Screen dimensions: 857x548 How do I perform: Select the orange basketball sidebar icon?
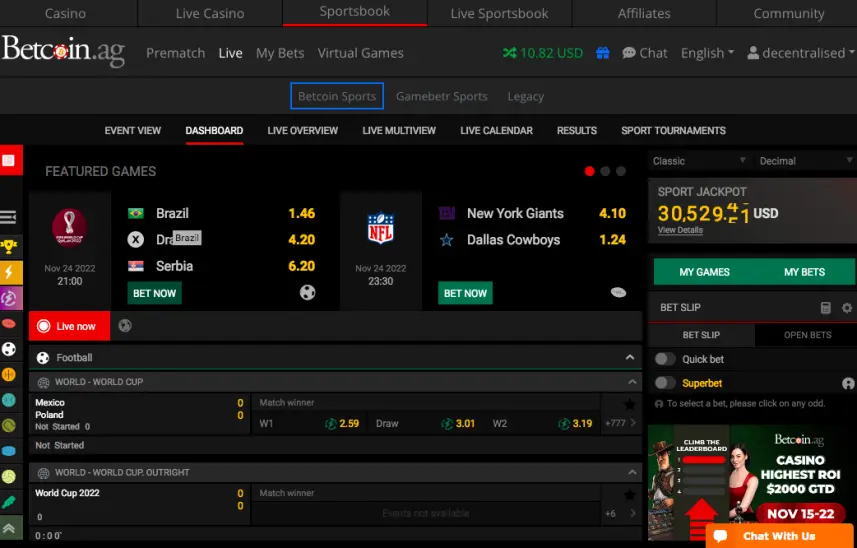pos(9,375)
